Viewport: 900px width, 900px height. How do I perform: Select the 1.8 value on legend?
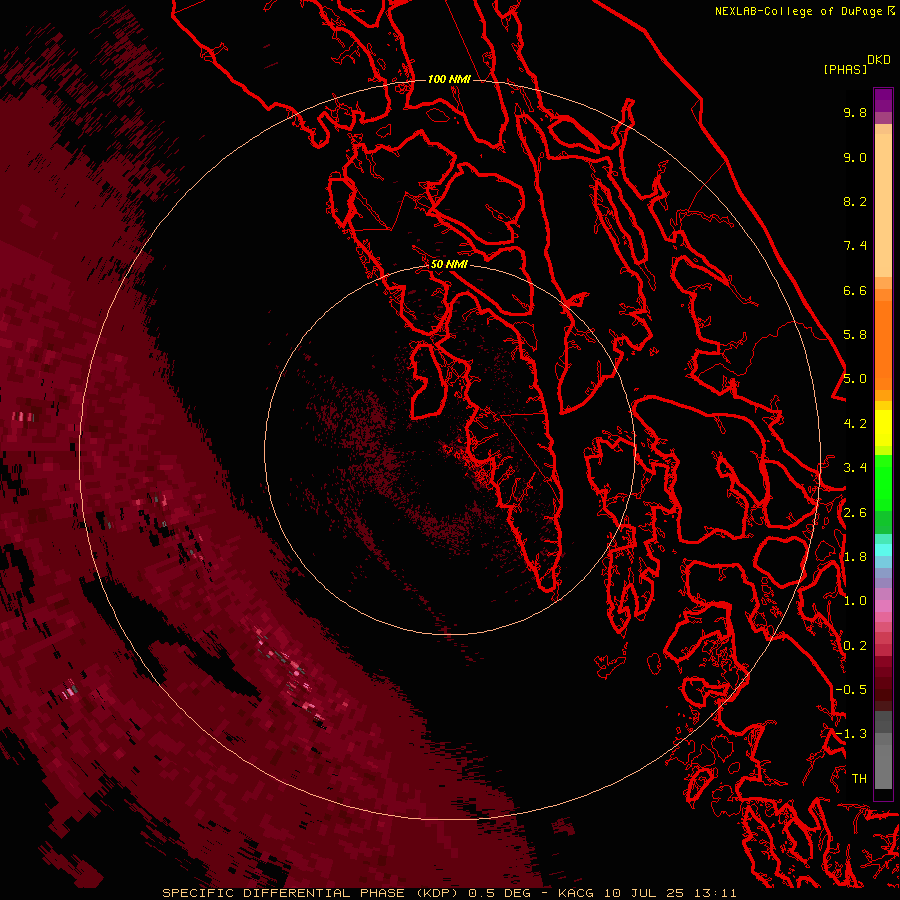pos(855,557)
